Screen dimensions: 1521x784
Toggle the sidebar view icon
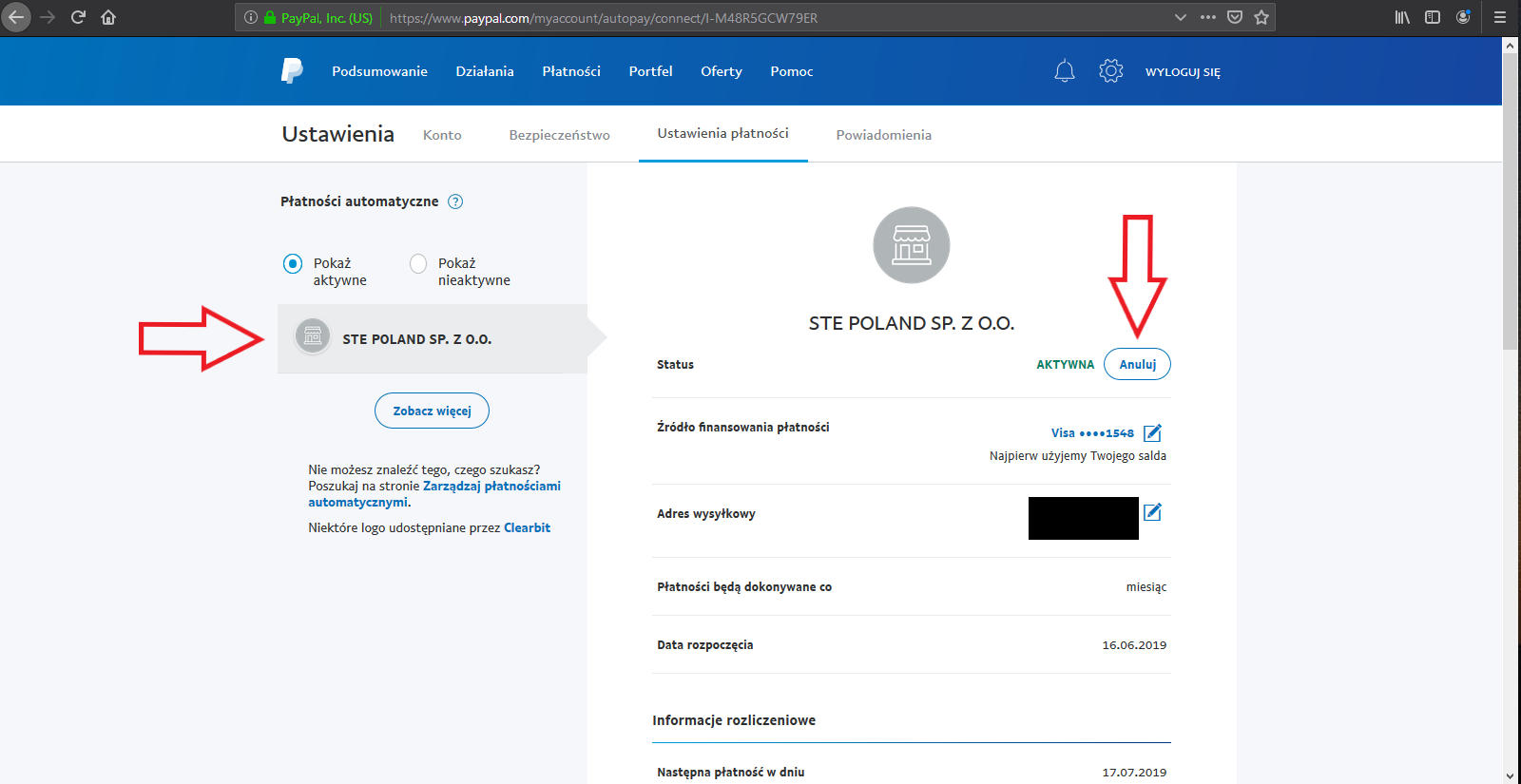1433,17
